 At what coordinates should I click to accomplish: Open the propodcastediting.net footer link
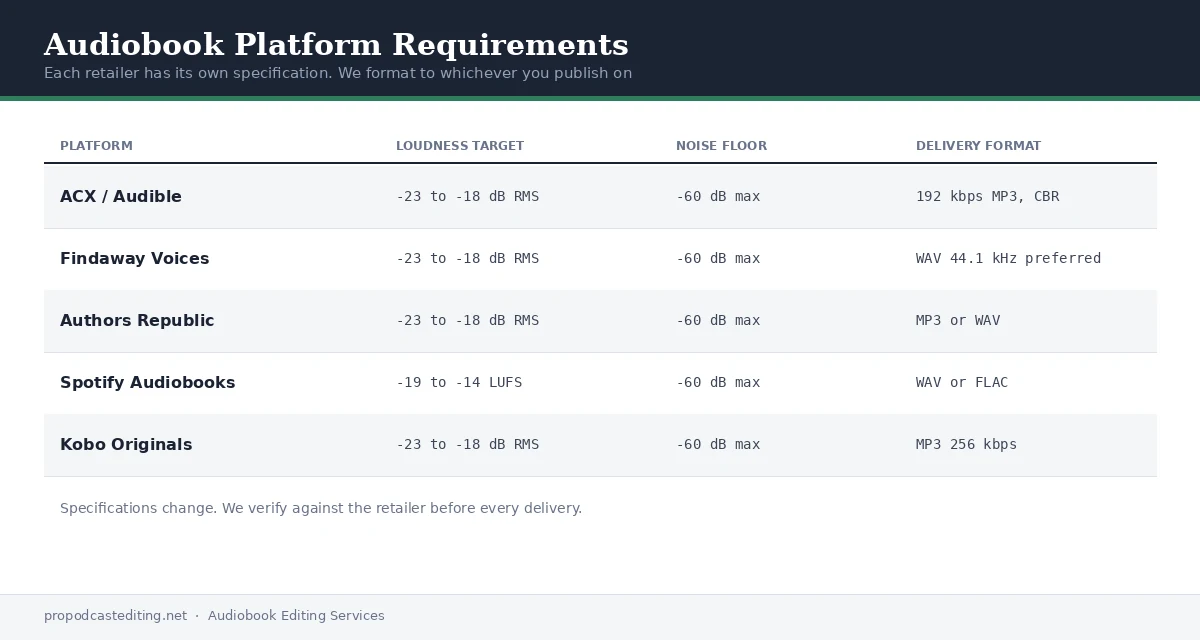click(x=115, y=616)
